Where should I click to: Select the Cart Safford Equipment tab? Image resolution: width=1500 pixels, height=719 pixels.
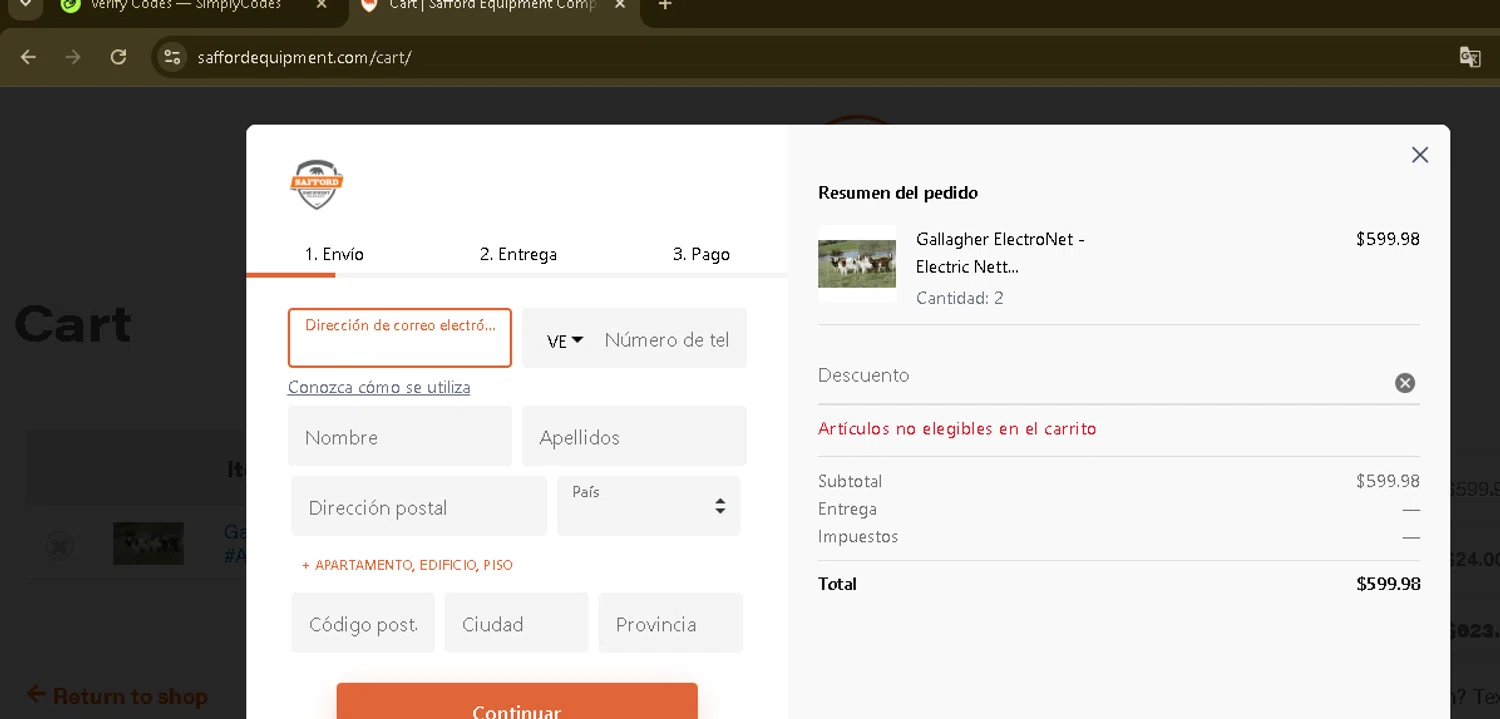point(490,5)
